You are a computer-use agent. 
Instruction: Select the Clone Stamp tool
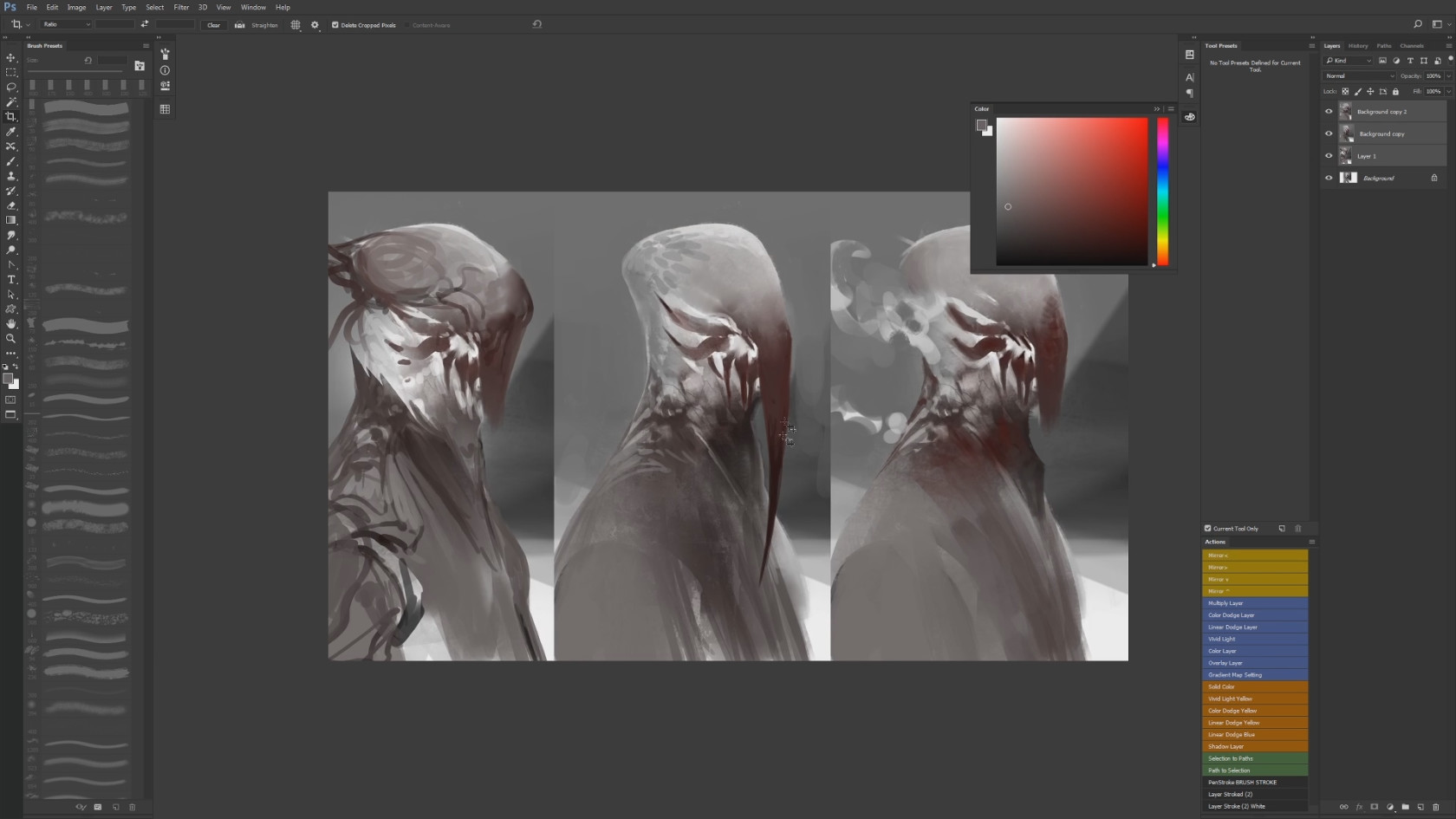11,176
